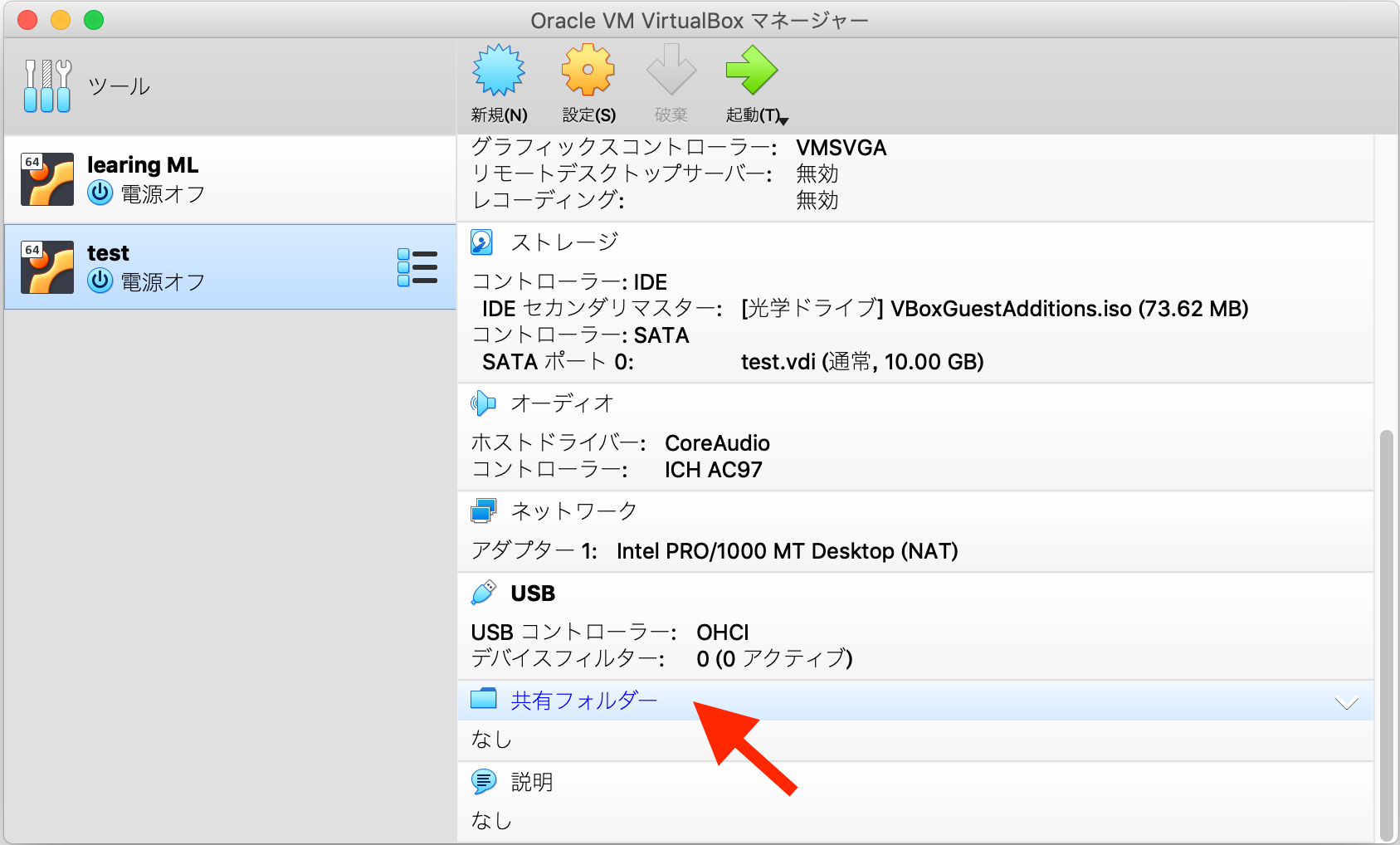Minimize the VirtualBox manager window
Screen dimensions: 1400x845
[x=61, y=20]
